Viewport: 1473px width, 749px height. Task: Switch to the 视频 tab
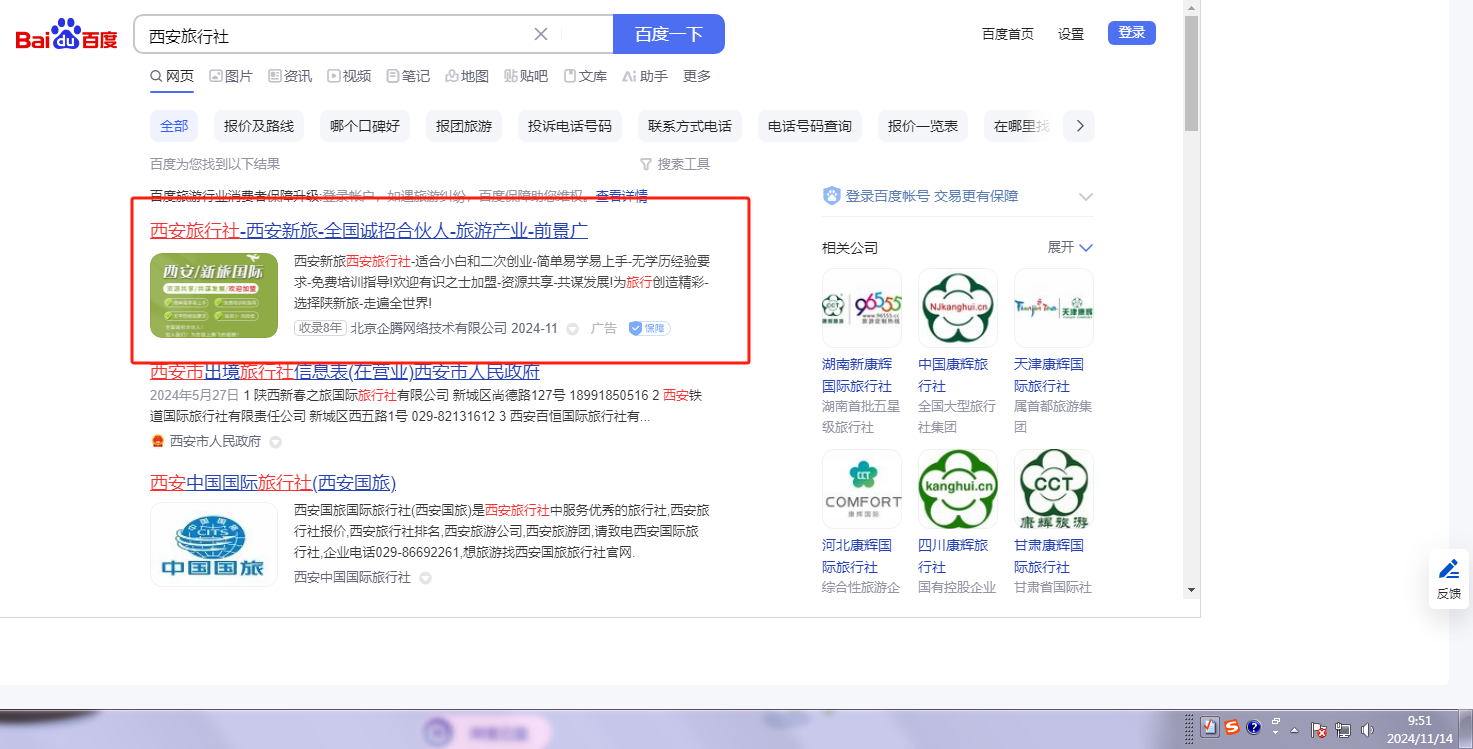(349, 76)
